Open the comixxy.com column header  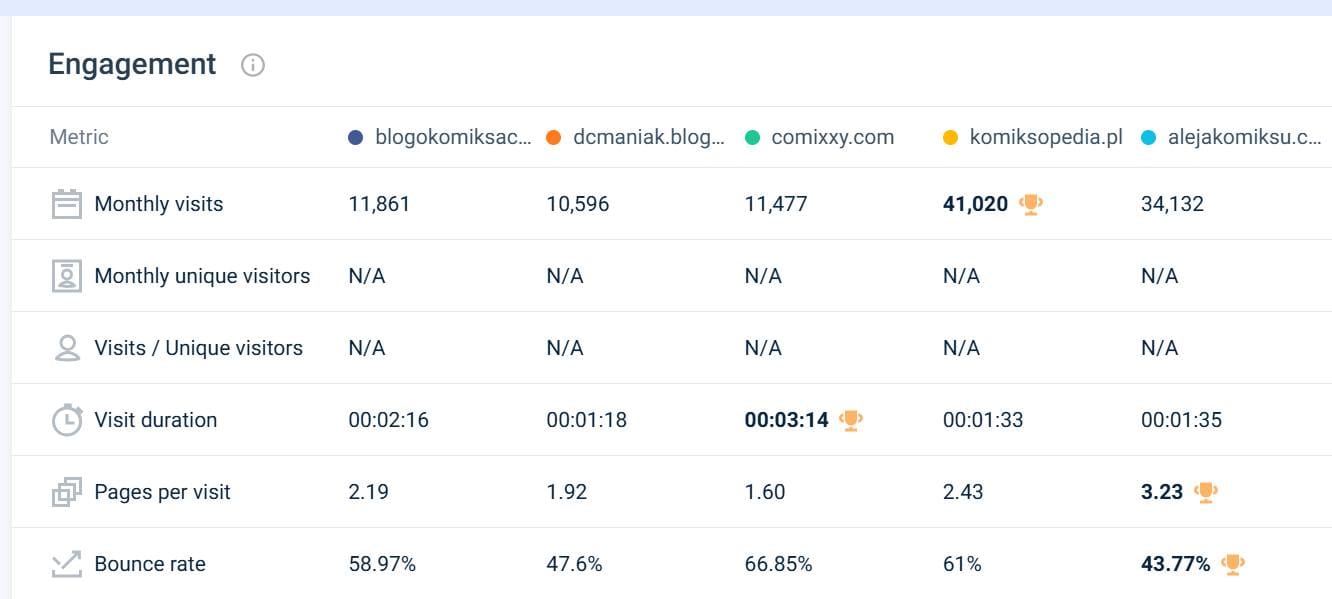tap(832, 138)
